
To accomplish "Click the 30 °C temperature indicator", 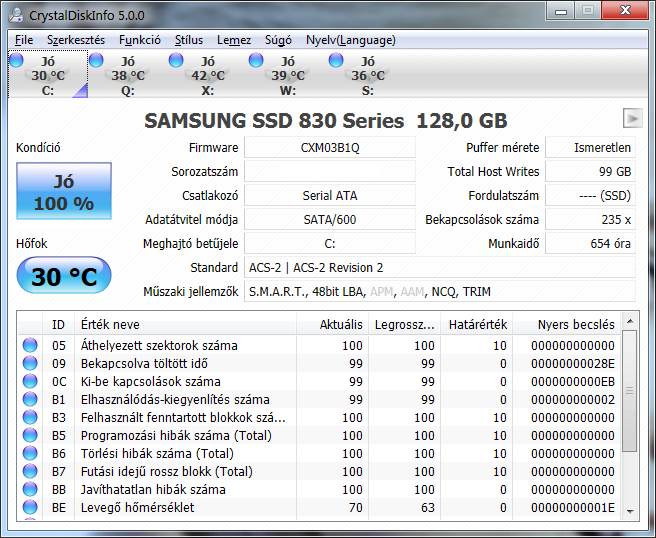I will [64, 276].
